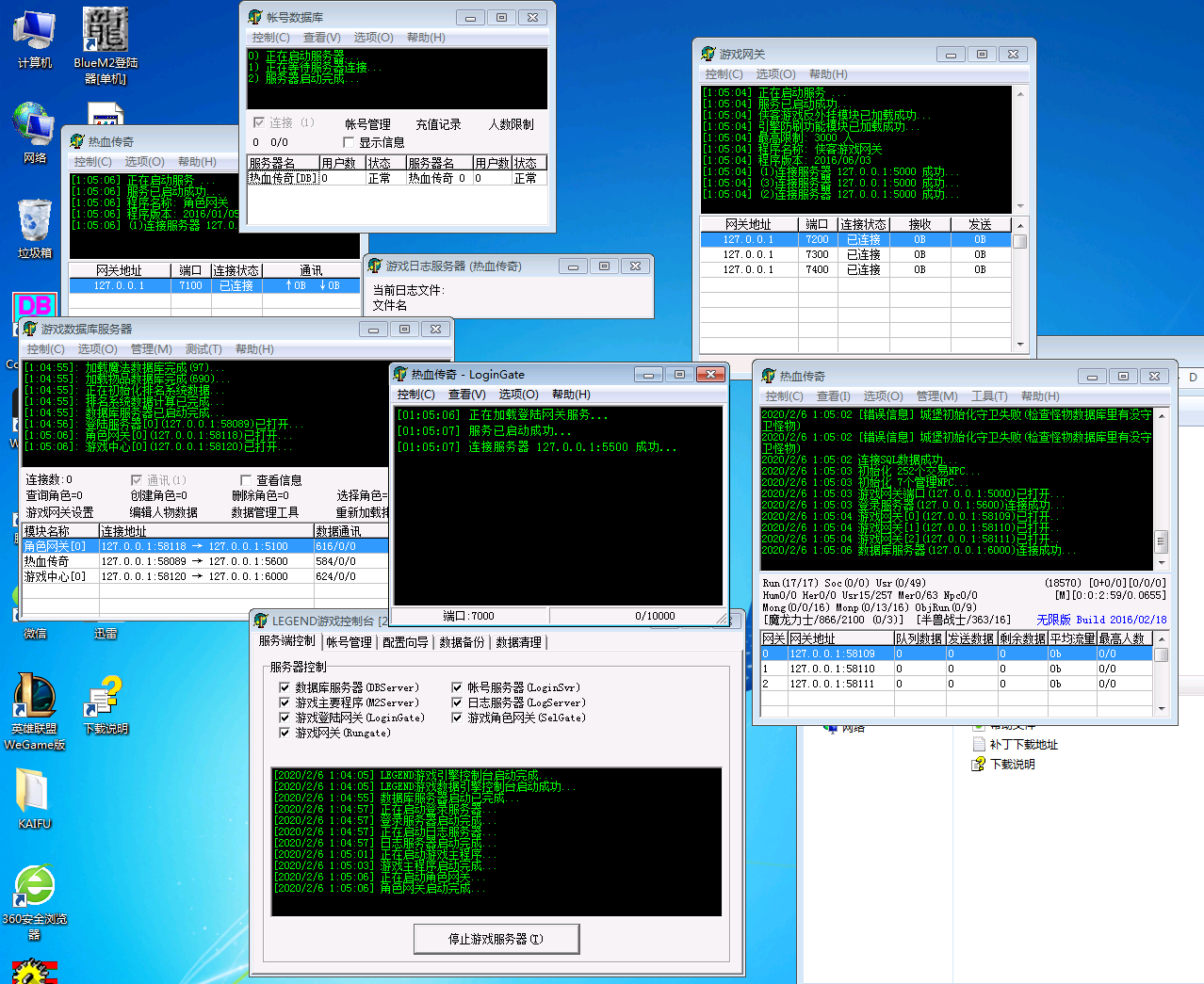Viewport: 1204px width, 984px height.
Task: Select 游戏中心[0] row in module list
Action: click(x=204, y=576)
